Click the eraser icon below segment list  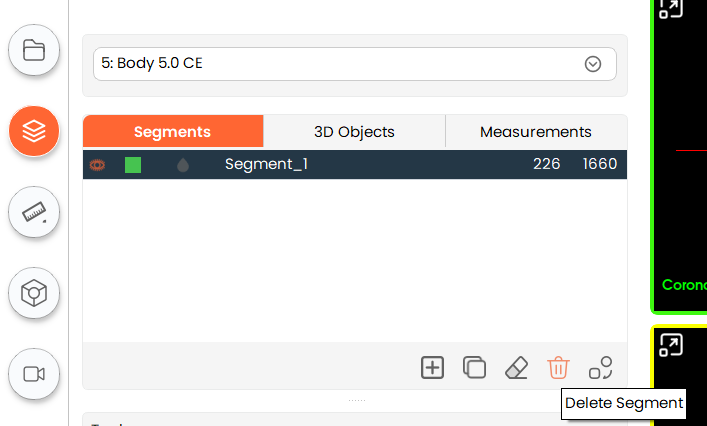point(516,368)
